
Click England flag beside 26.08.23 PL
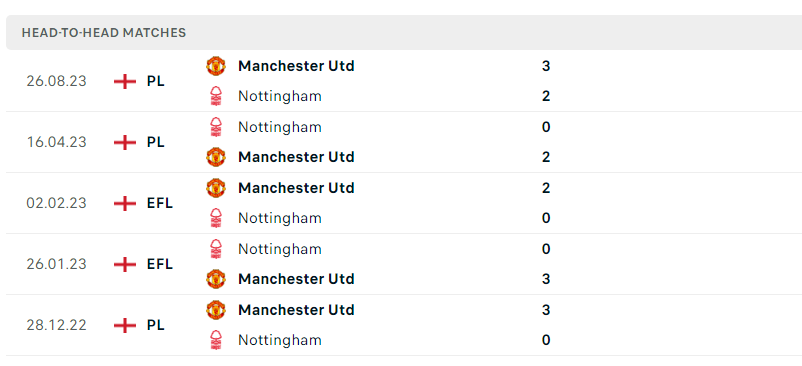(x=125, y=81)
